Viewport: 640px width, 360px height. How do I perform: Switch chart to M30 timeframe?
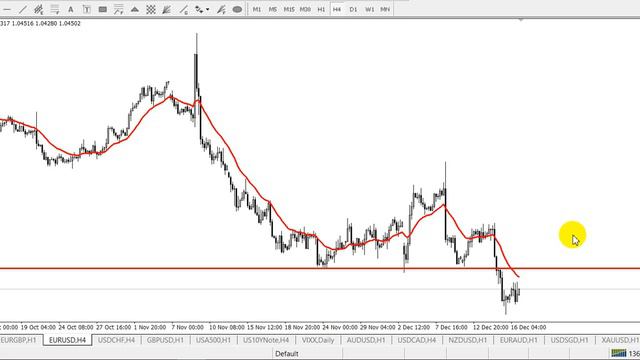pyautogui.click(x=305, y=9)
